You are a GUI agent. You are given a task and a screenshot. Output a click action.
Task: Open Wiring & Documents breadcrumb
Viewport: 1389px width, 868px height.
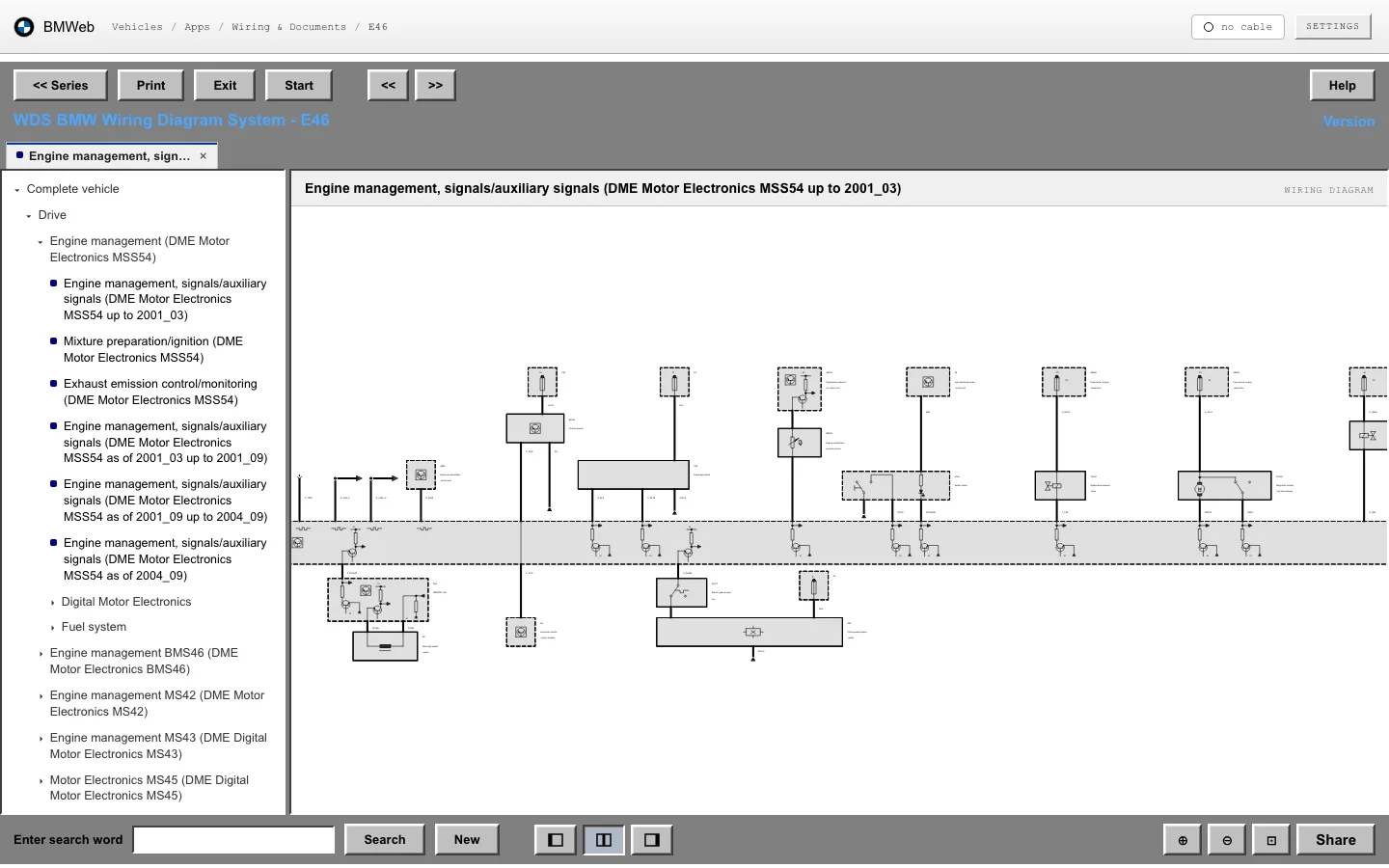288,27
